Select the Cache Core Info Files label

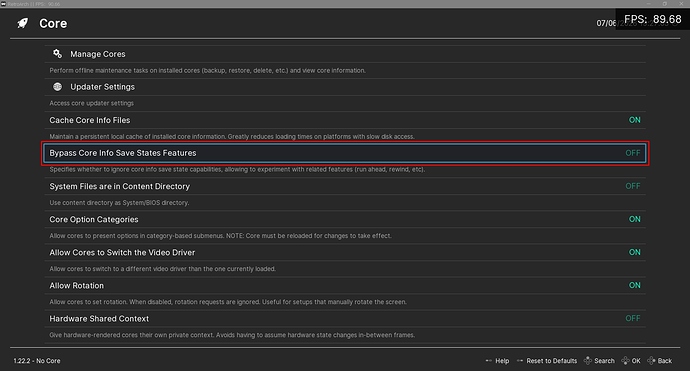point(90,120)
